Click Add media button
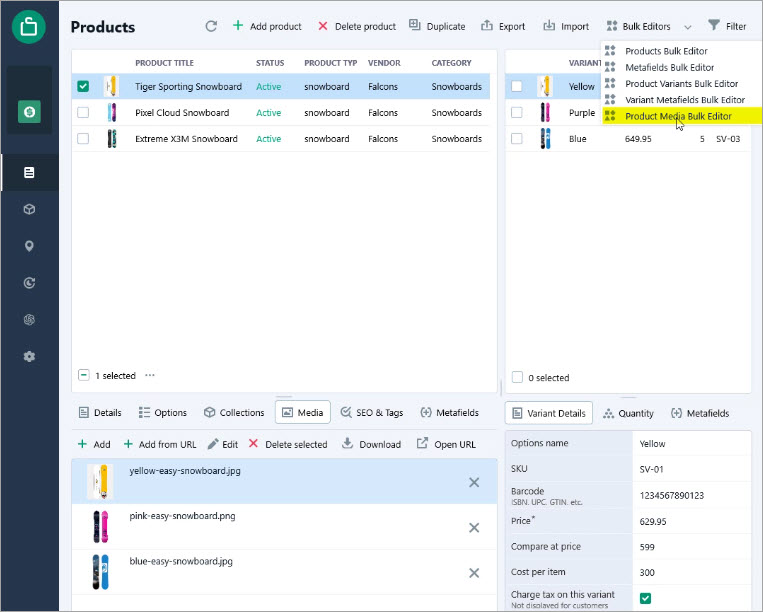This screenshot has width=763, height=612. pyautogui.click(x=94, y=444)
